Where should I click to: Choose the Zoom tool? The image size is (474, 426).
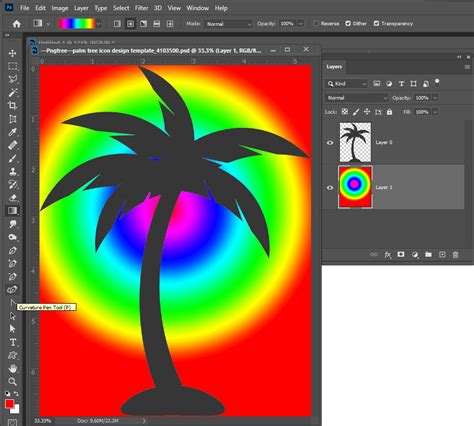[x=13, y=381]
